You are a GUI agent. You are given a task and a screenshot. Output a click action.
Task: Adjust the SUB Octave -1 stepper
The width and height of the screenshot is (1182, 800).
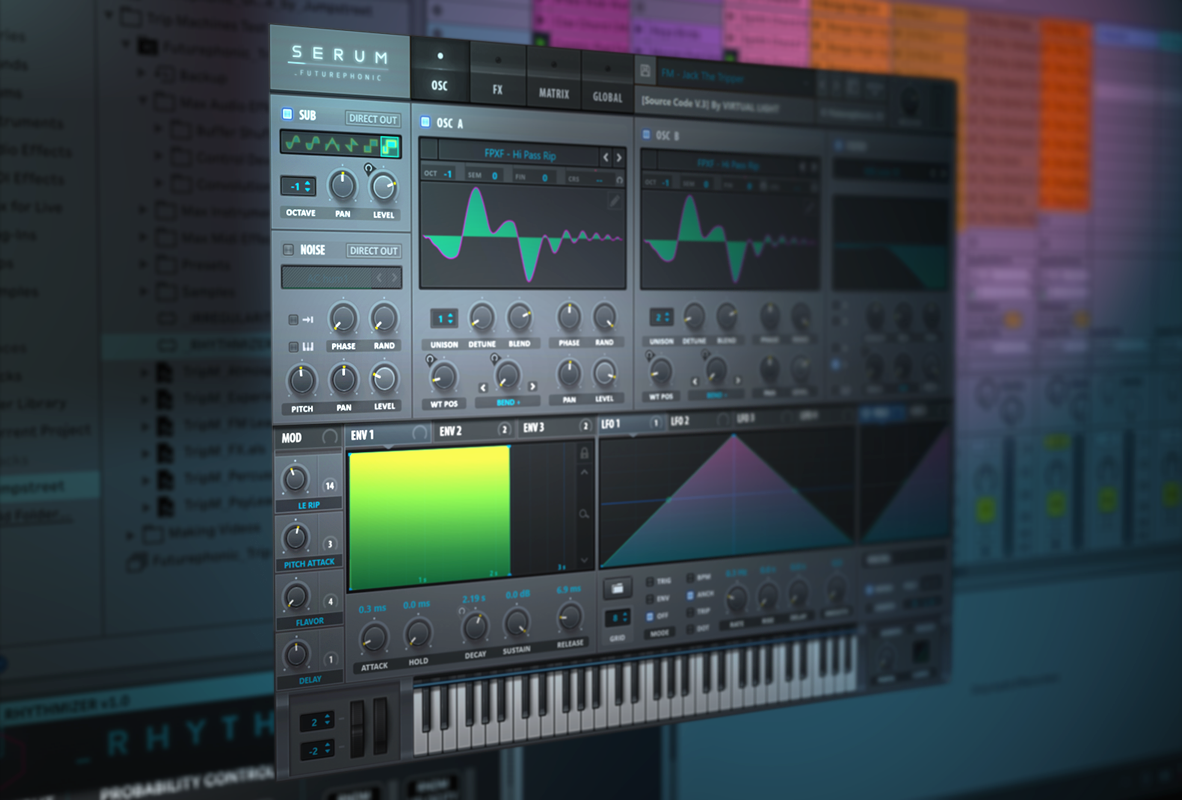(x=299, y=185)
